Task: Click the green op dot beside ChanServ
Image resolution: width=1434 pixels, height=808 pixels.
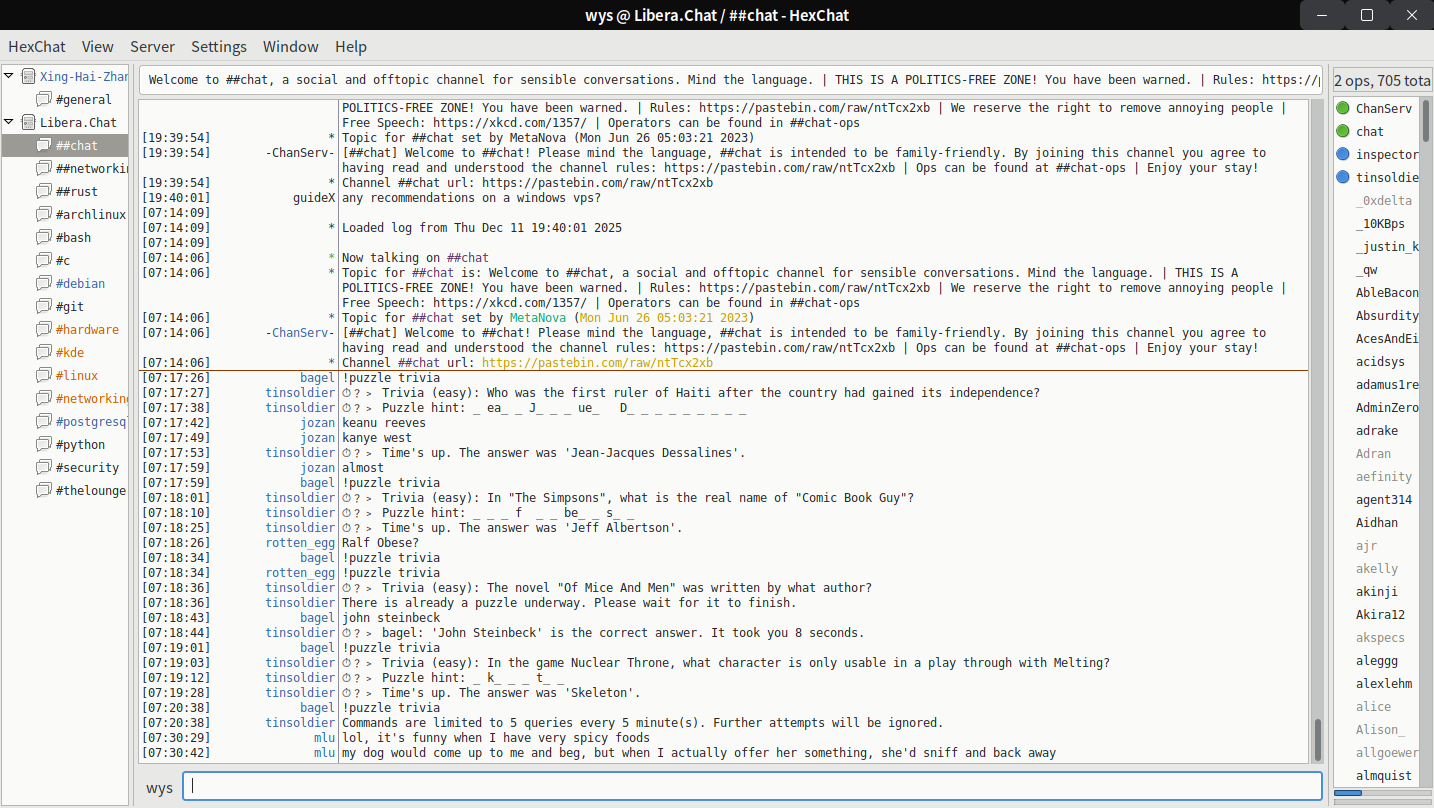Action: click(1343, 108)
